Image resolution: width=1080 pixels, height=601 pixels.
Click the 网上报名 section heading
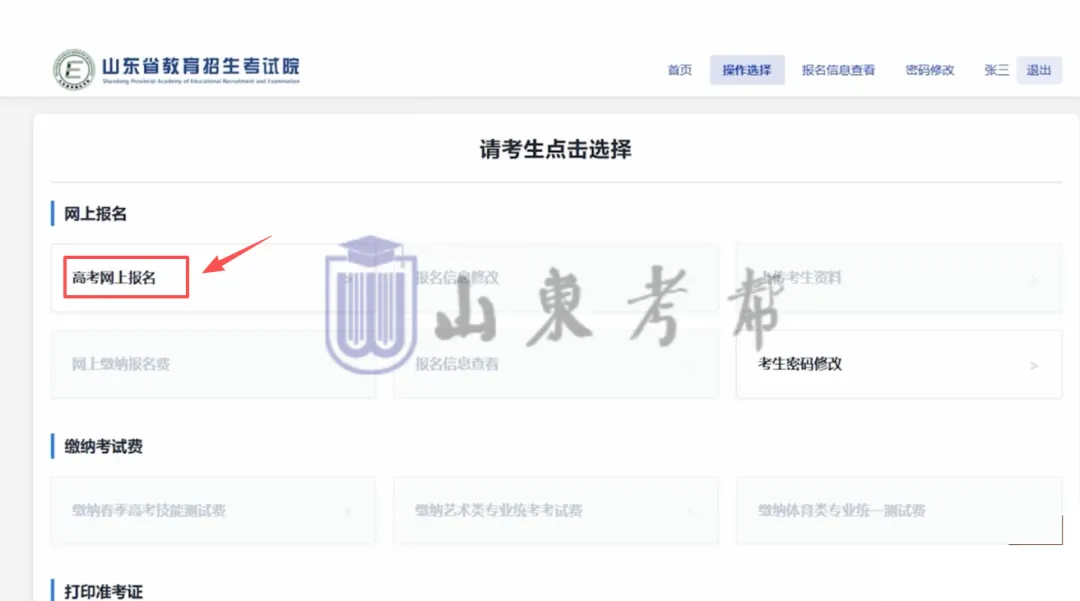click(x=95, y=214)
